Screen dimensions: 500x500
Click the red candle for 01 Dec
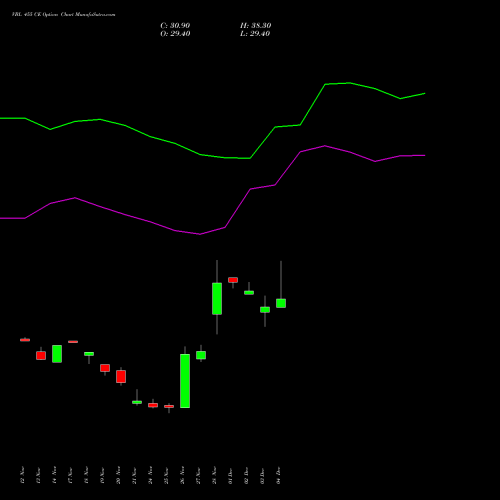(x=233, y=280)
